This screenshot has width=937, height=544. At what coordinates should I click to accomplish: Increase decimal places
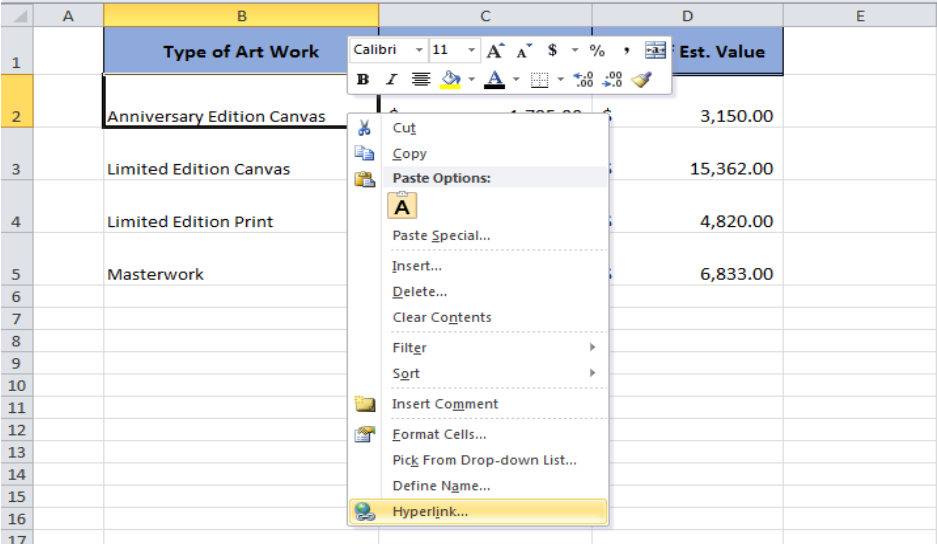(583, 80)
